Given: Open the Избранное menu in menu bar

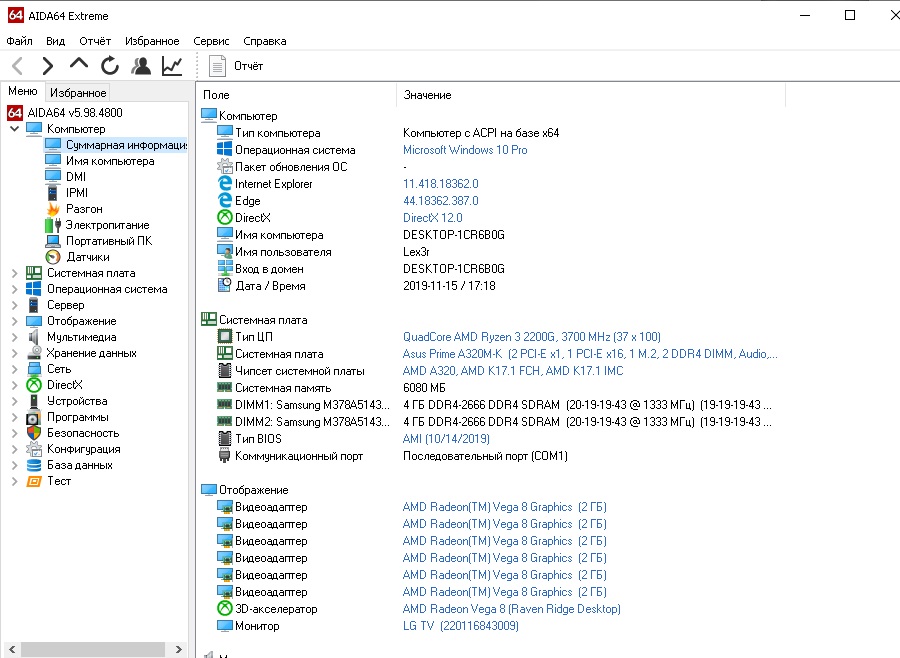Looking at the screenshot, I should point(152,41).
